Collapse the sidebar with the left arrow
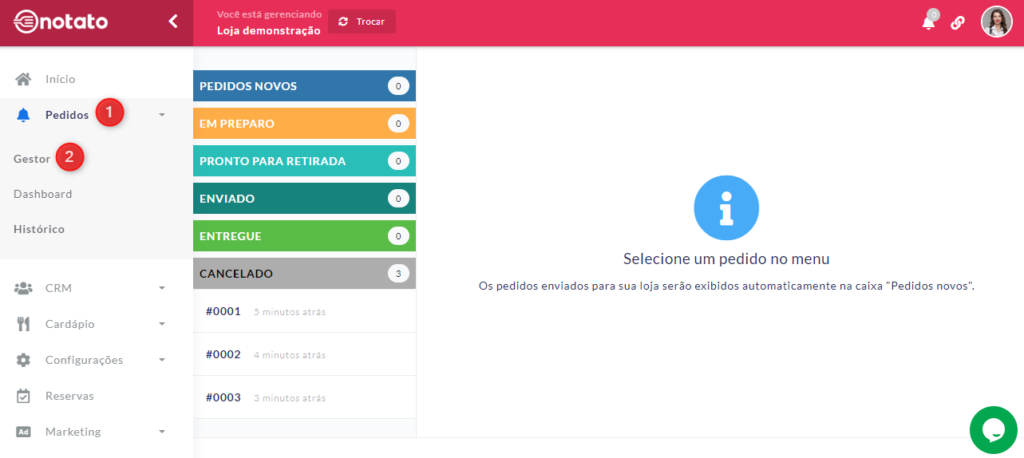Viewport: 1024px width, 458px height. coord(173,21)
